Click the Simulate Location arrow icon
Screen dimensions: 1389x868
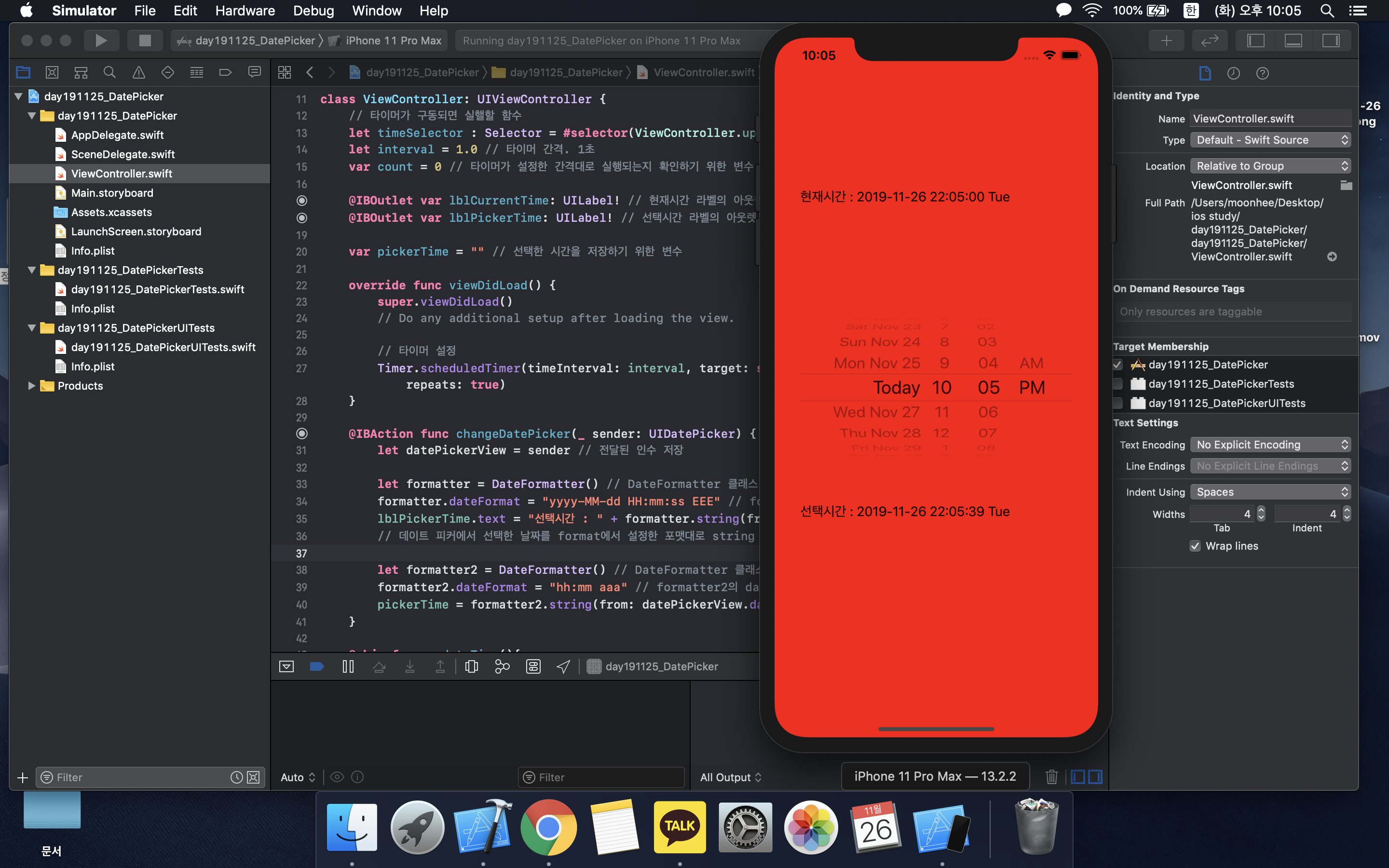pyautogui.click(x=563, y=666)
